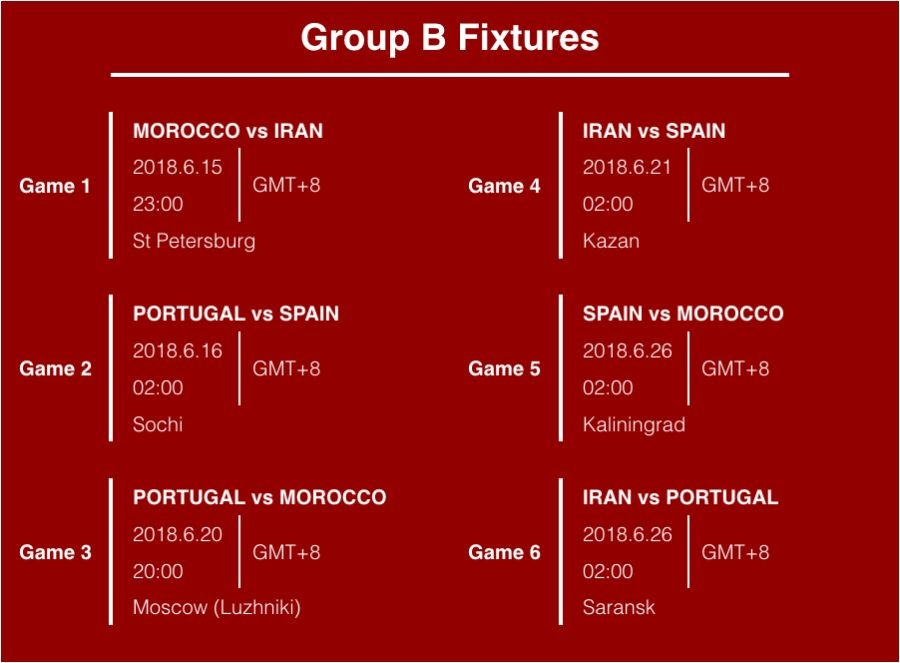Click the Game 6 label
Viewport: 900px width, 663px height.
[x=504, y=552]
